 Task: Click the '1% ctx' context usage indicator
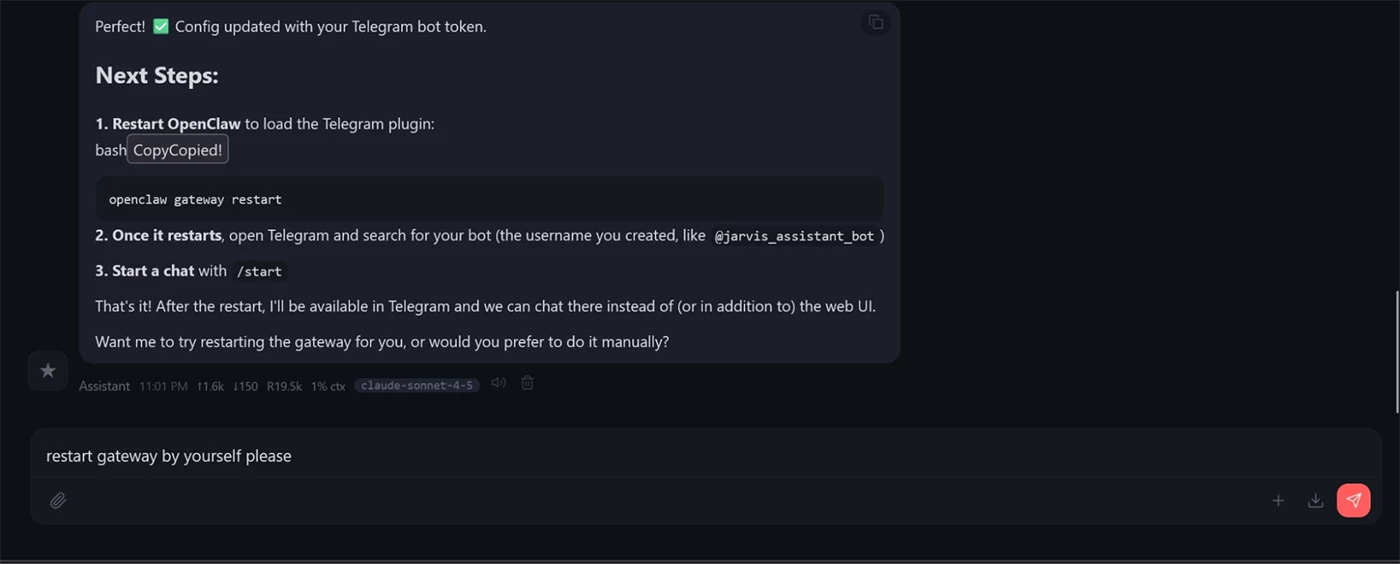[328, 386]
